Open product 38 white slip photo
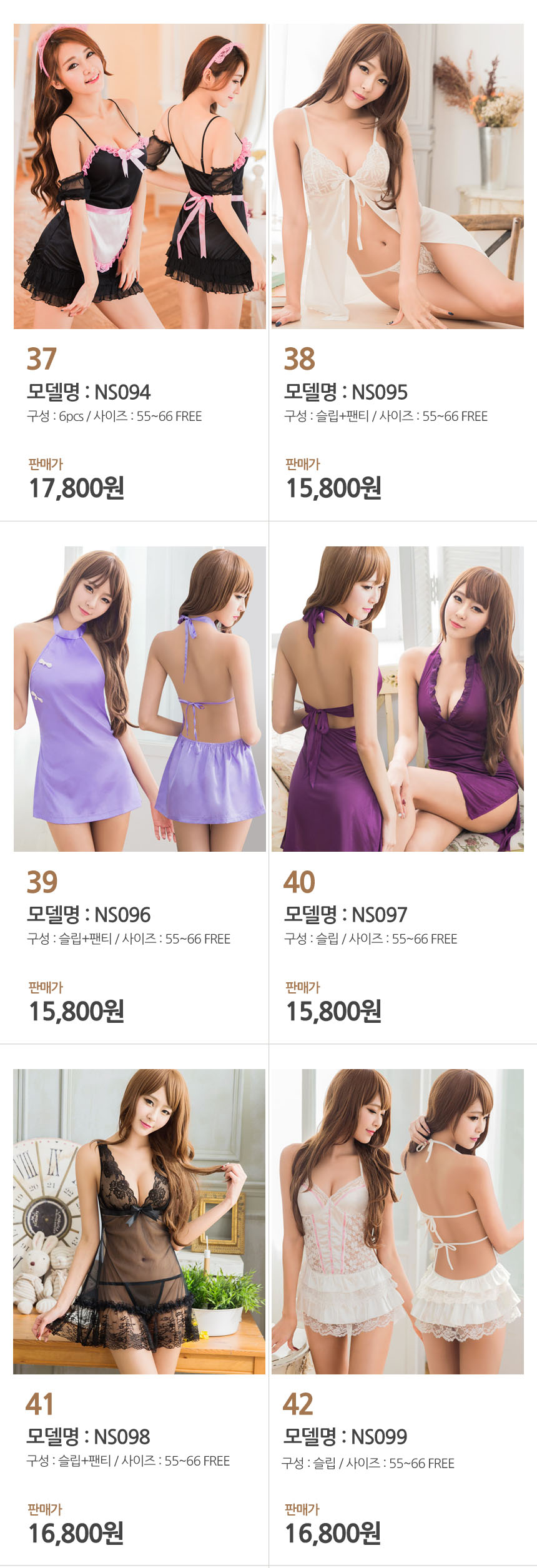This screenshot has height=1568, width=537. tap(397, 176)
